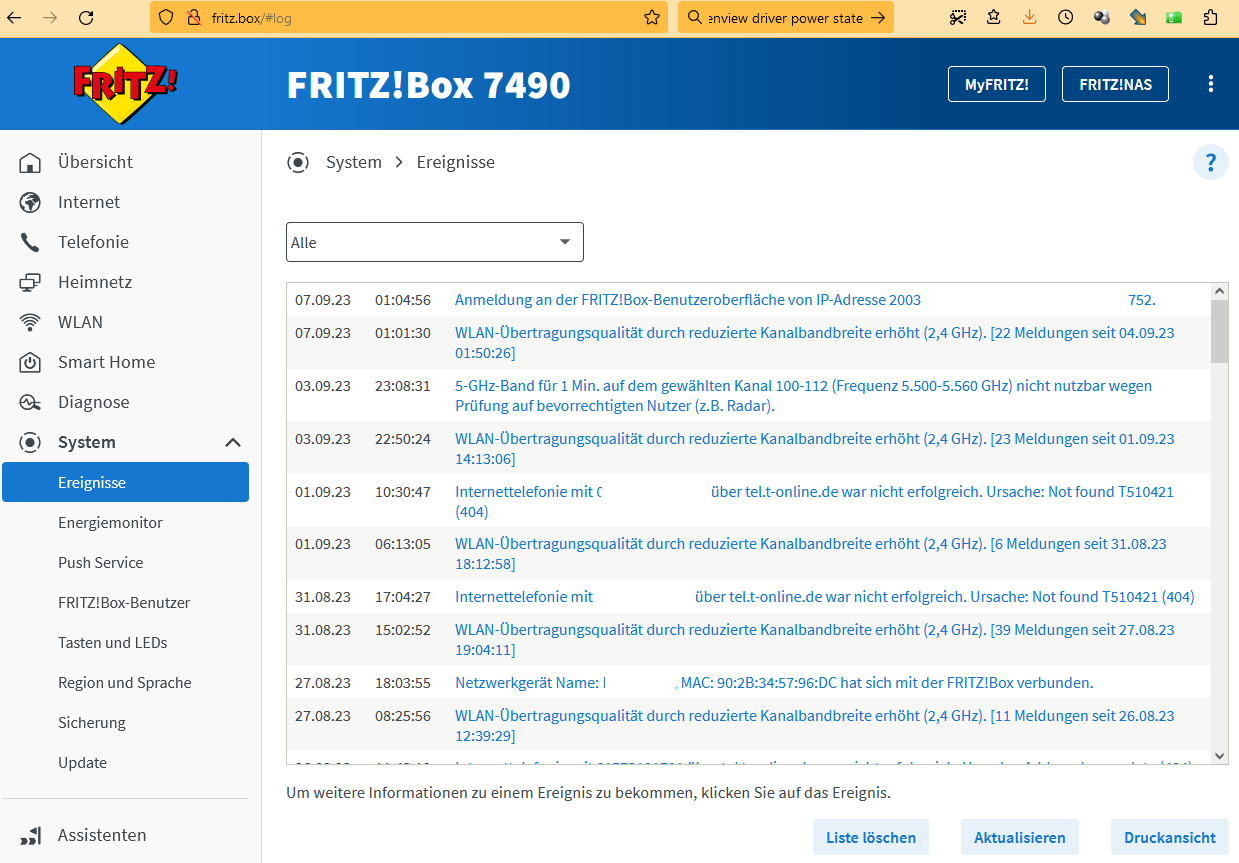
Task: Open FRITZ!Box-Benutzer settings
Action: click(x=124, y=602)
